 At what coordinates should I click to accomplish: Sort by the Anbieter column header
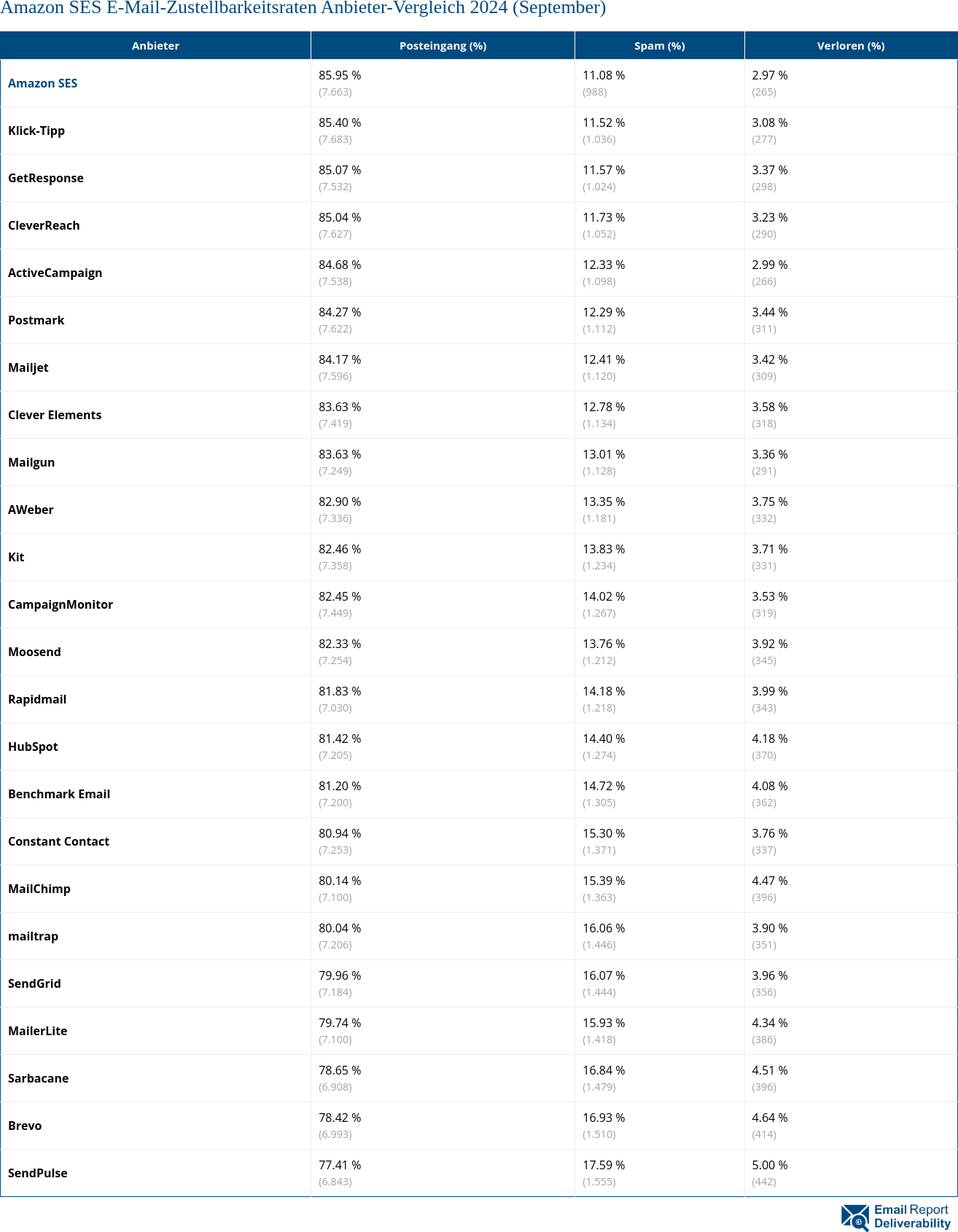click(x=155, y=45)
